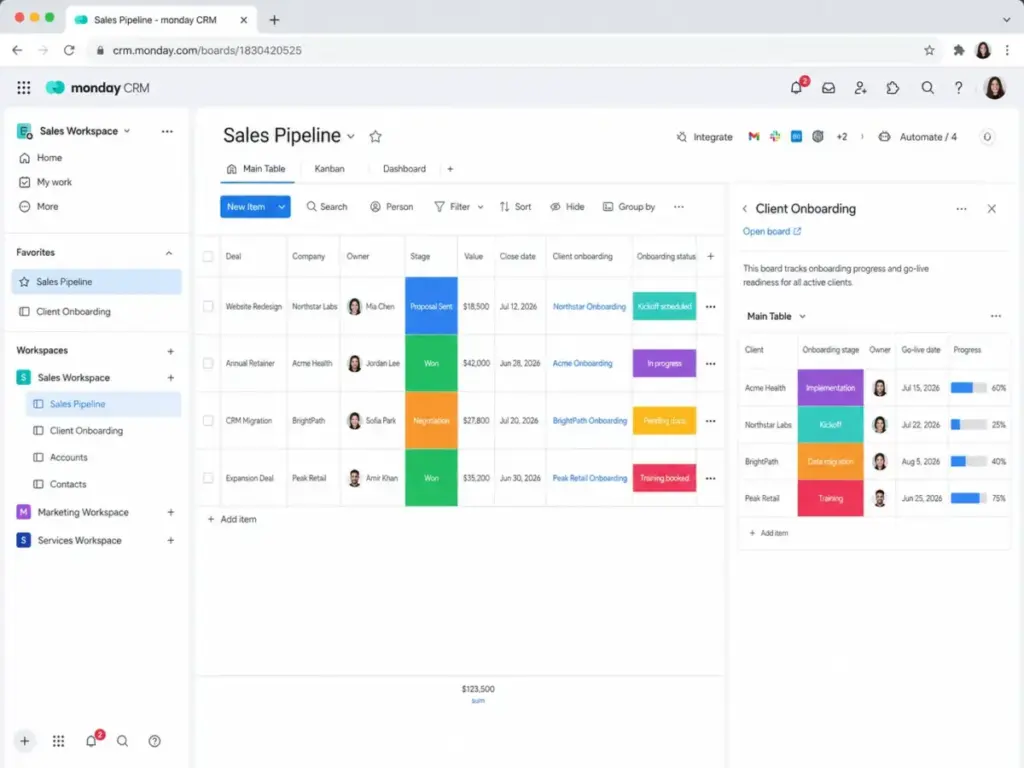This screenshot has width=1024, height=768.
Task: Toggle column visibility with Hide
Action: [x=567, y=206]
